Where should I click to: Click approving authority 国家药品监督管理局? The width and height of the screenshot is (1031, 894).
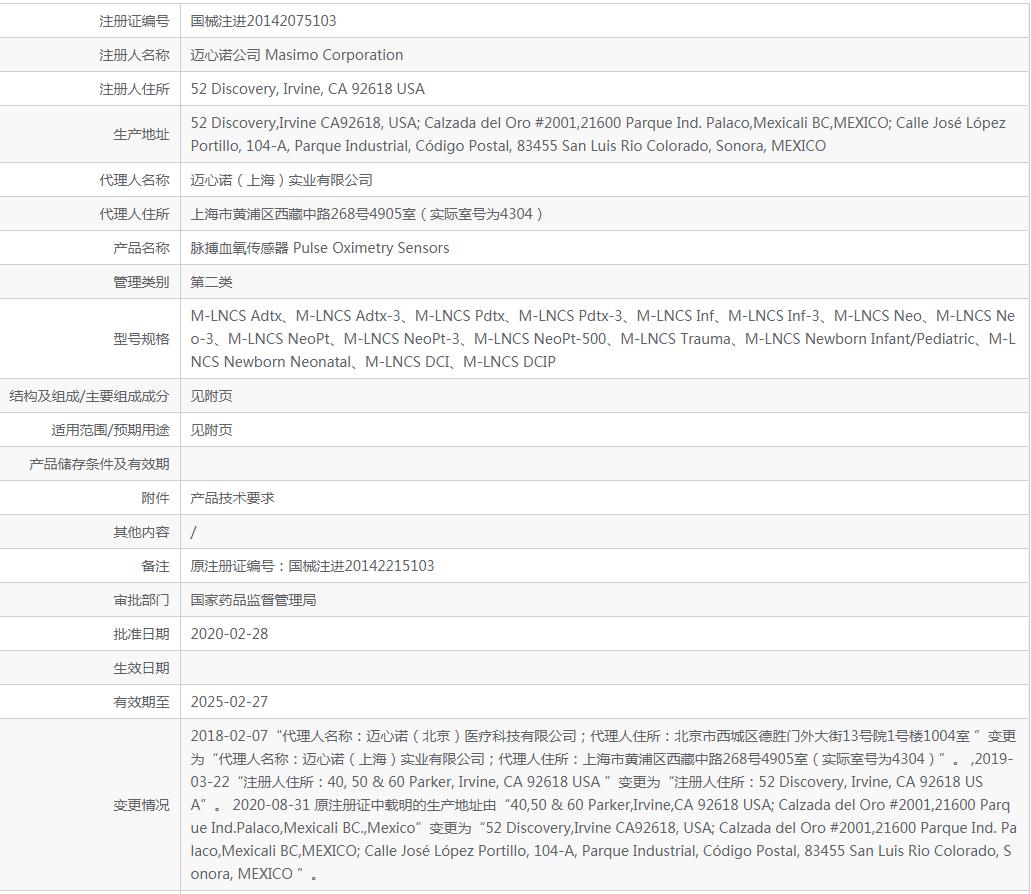pos(253,600)
